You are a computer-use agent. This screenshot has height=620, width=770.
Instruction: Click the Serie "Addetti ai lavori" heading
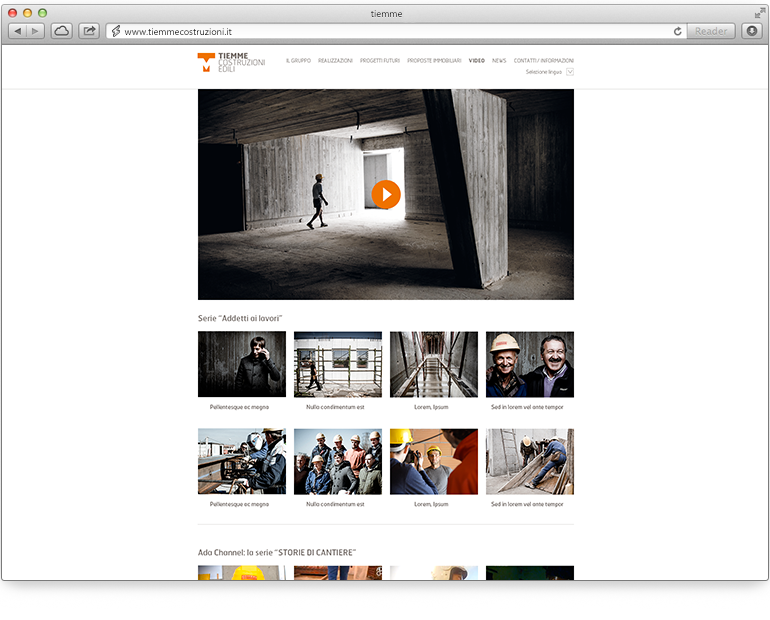[x=240, y=318]
